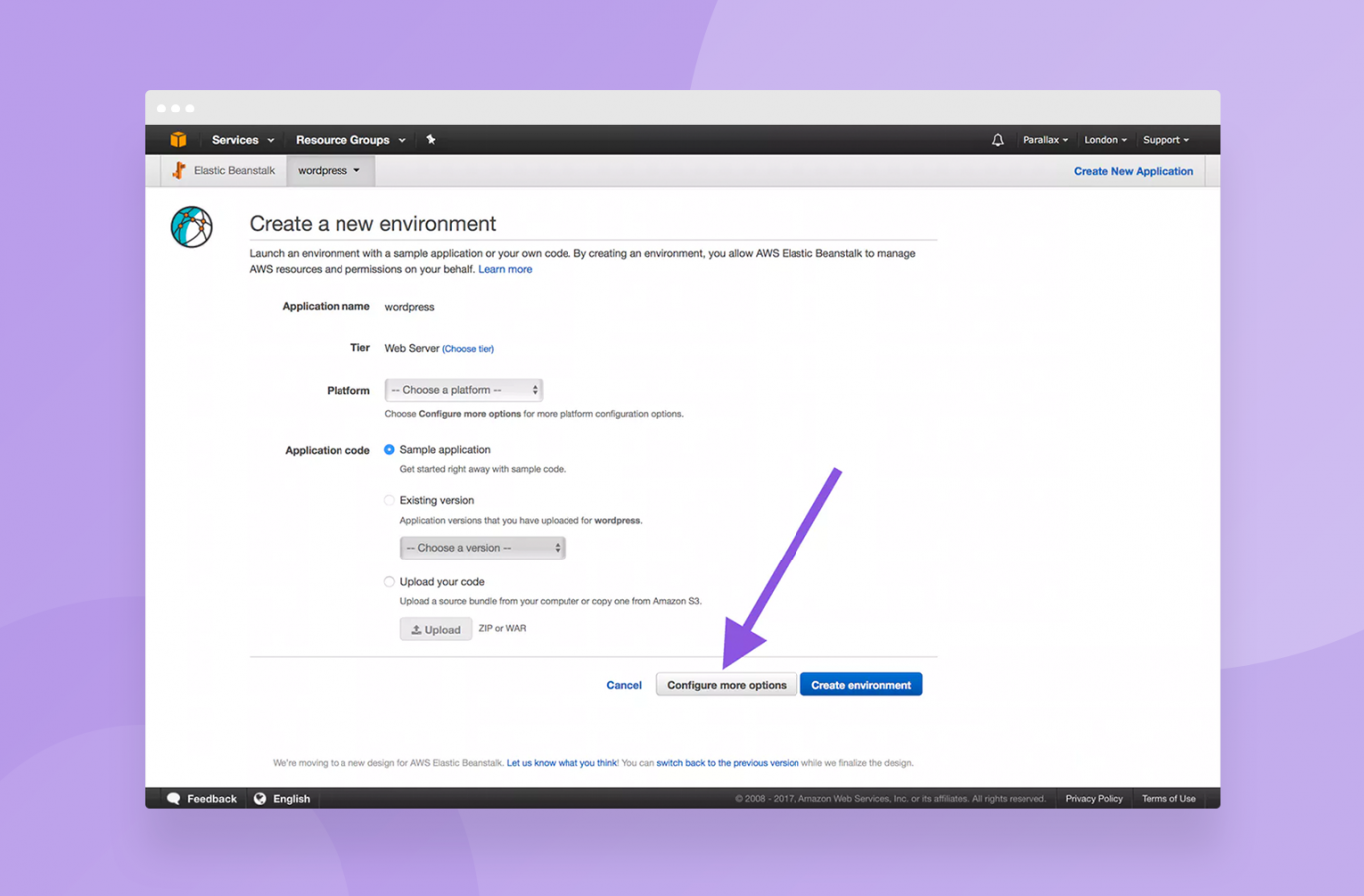Expand the Choose a version dropdown
1364x896 pixels.
(x=482, y=548)
